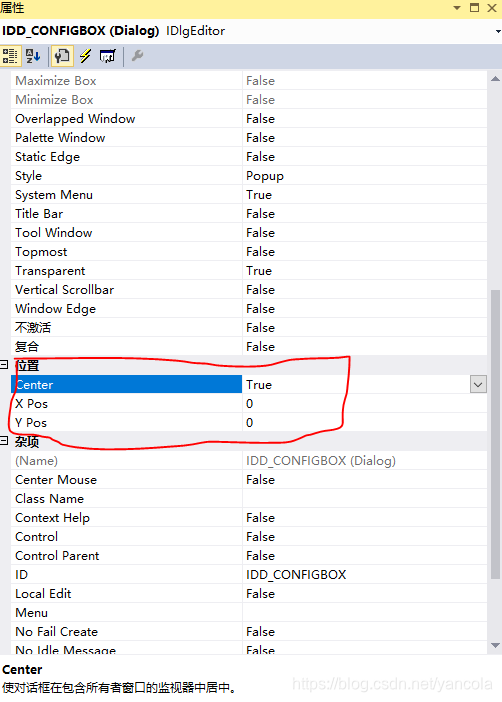Select the No Fail Create property
Image resolution: width=502 pixels, height=702 pixels.
coord(126,632)
